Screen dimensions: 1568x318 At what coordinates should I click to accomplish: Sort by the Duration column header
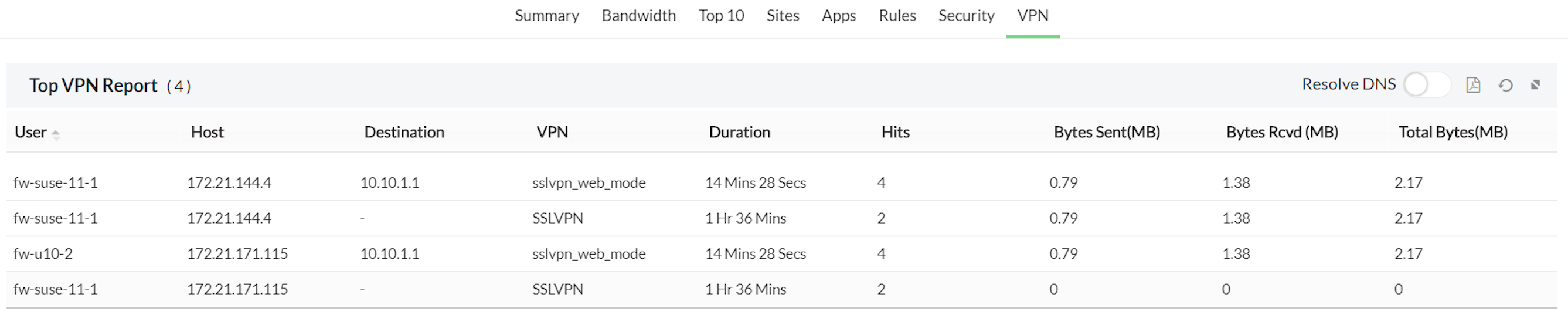tap(740, 132)
